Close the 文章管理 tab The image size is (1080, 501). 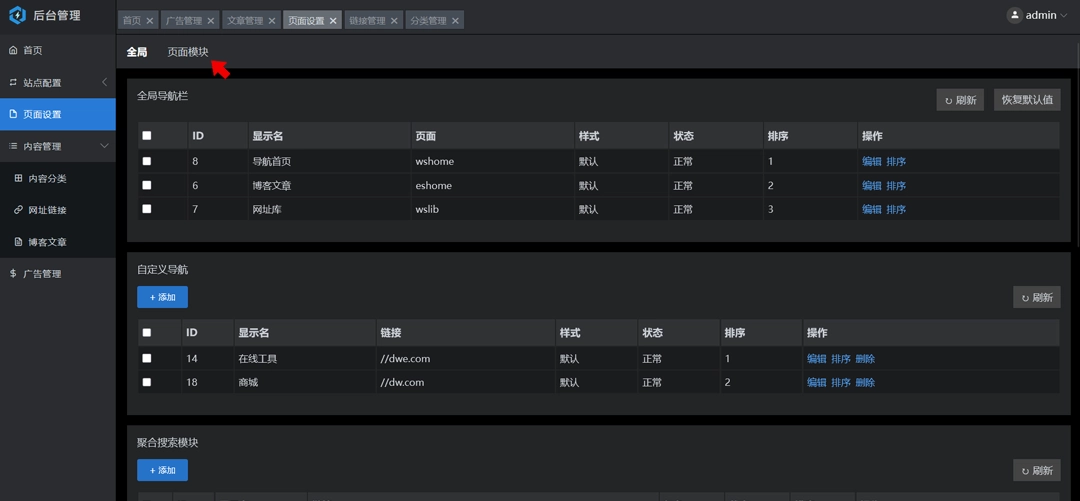click(x=272, y=21)
